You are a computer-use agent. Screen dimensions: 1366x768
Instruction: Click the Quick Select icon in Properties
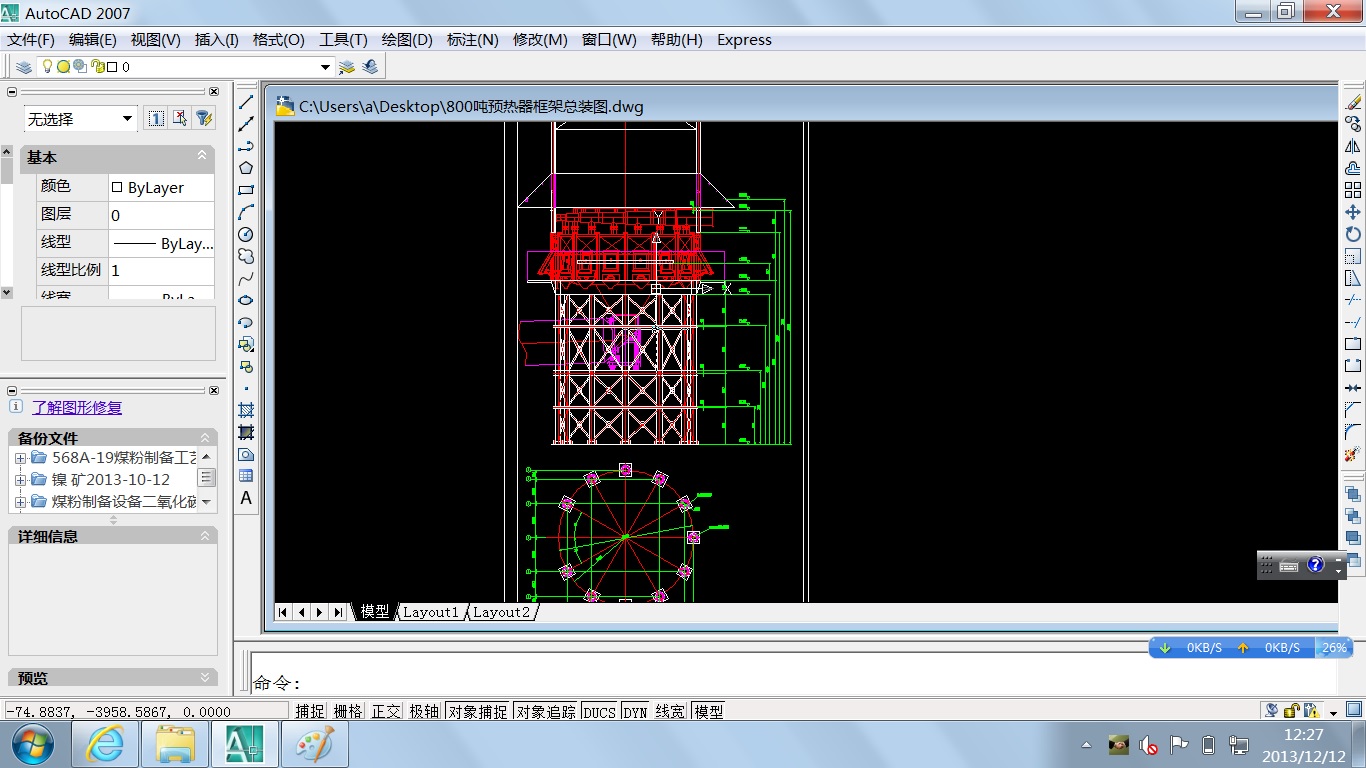204,118
